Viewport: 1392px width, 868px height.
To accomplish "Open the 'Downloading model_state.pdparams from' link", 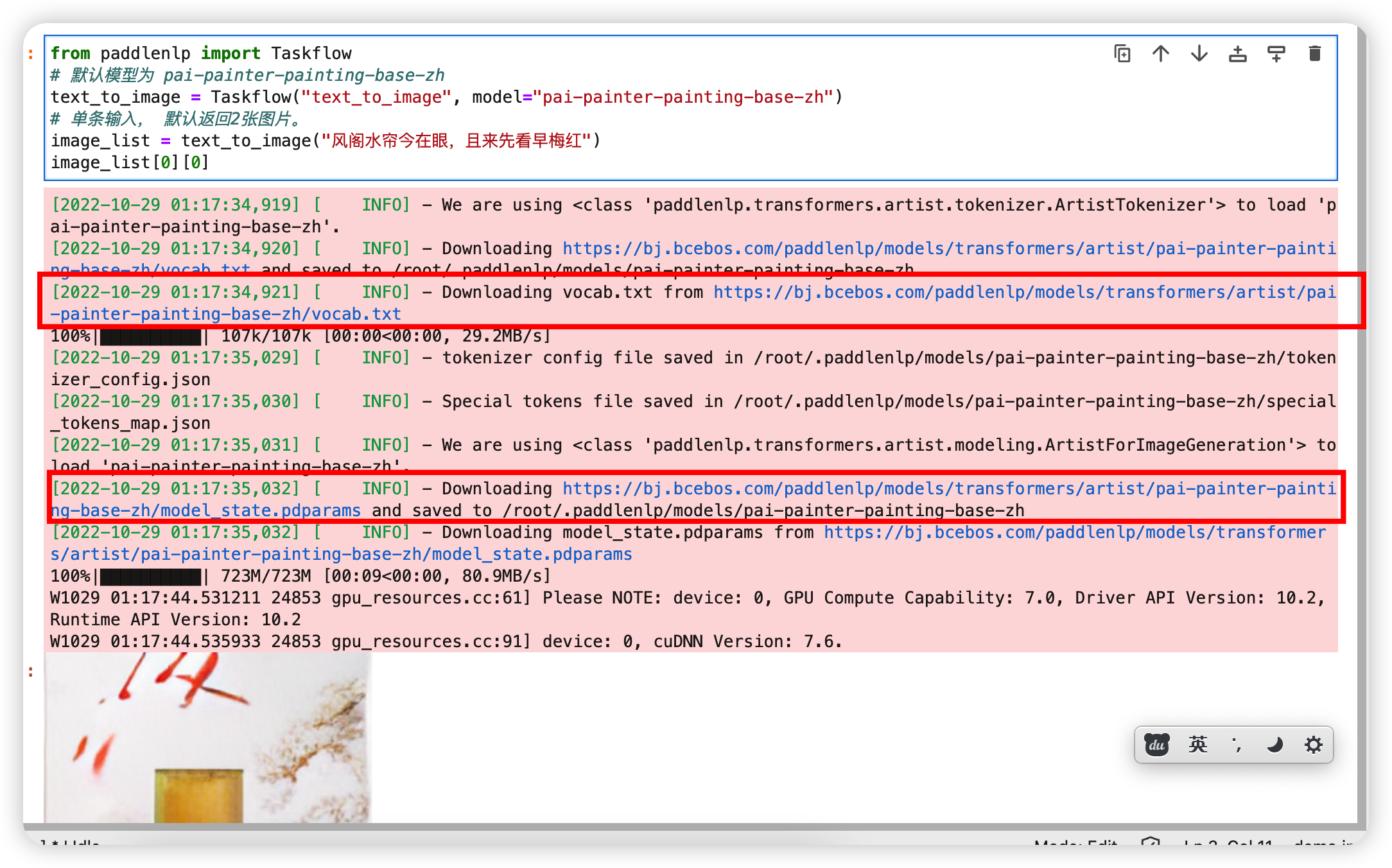I will click(1075, 533).
